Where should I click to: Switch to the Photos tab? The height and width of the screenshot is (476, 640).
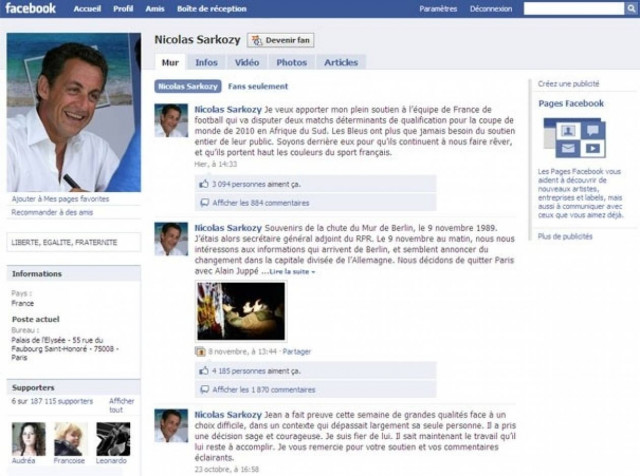pyautogui.click(x=291, y=62)
